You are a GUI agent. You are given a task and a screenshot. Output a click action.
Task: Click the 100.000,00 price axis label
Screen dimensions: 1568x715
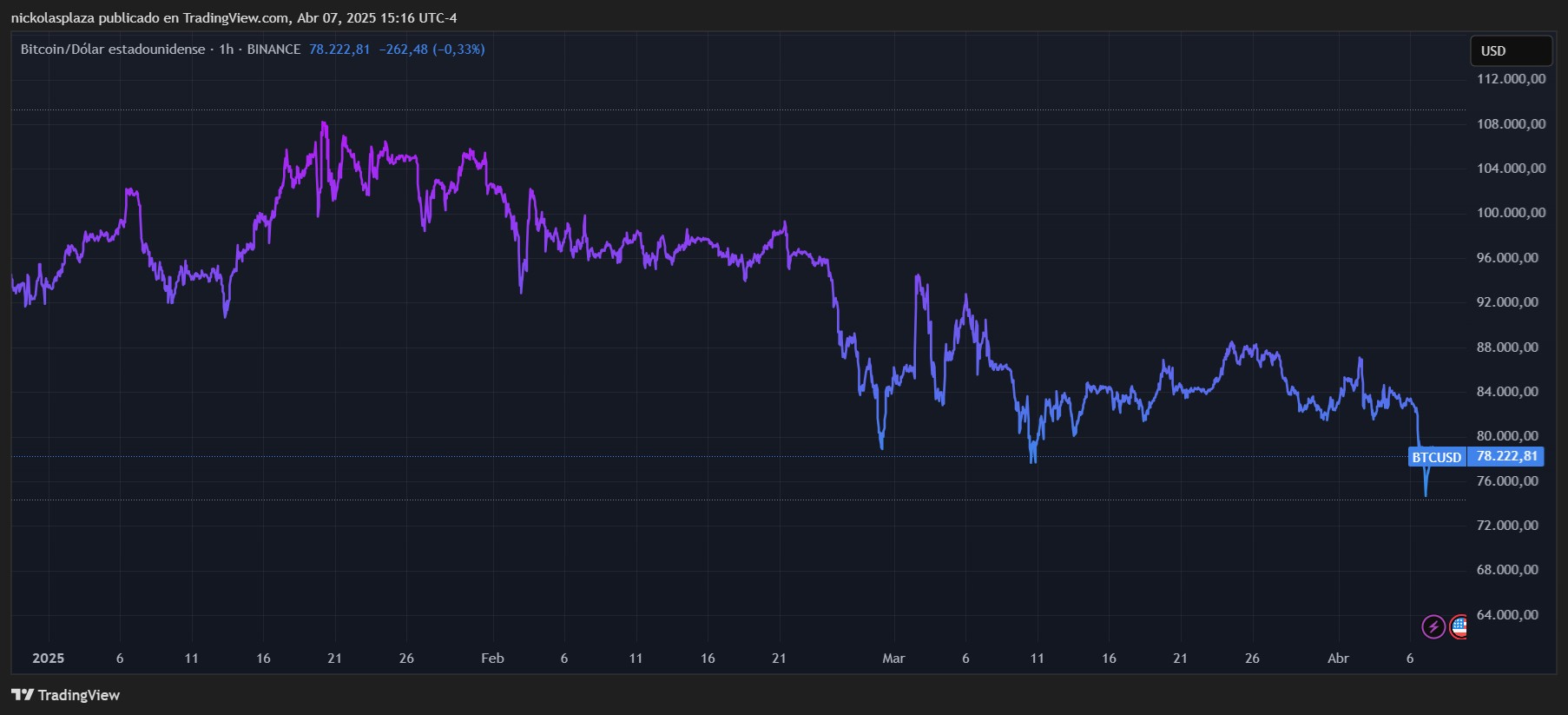[x=1511, y=213]
